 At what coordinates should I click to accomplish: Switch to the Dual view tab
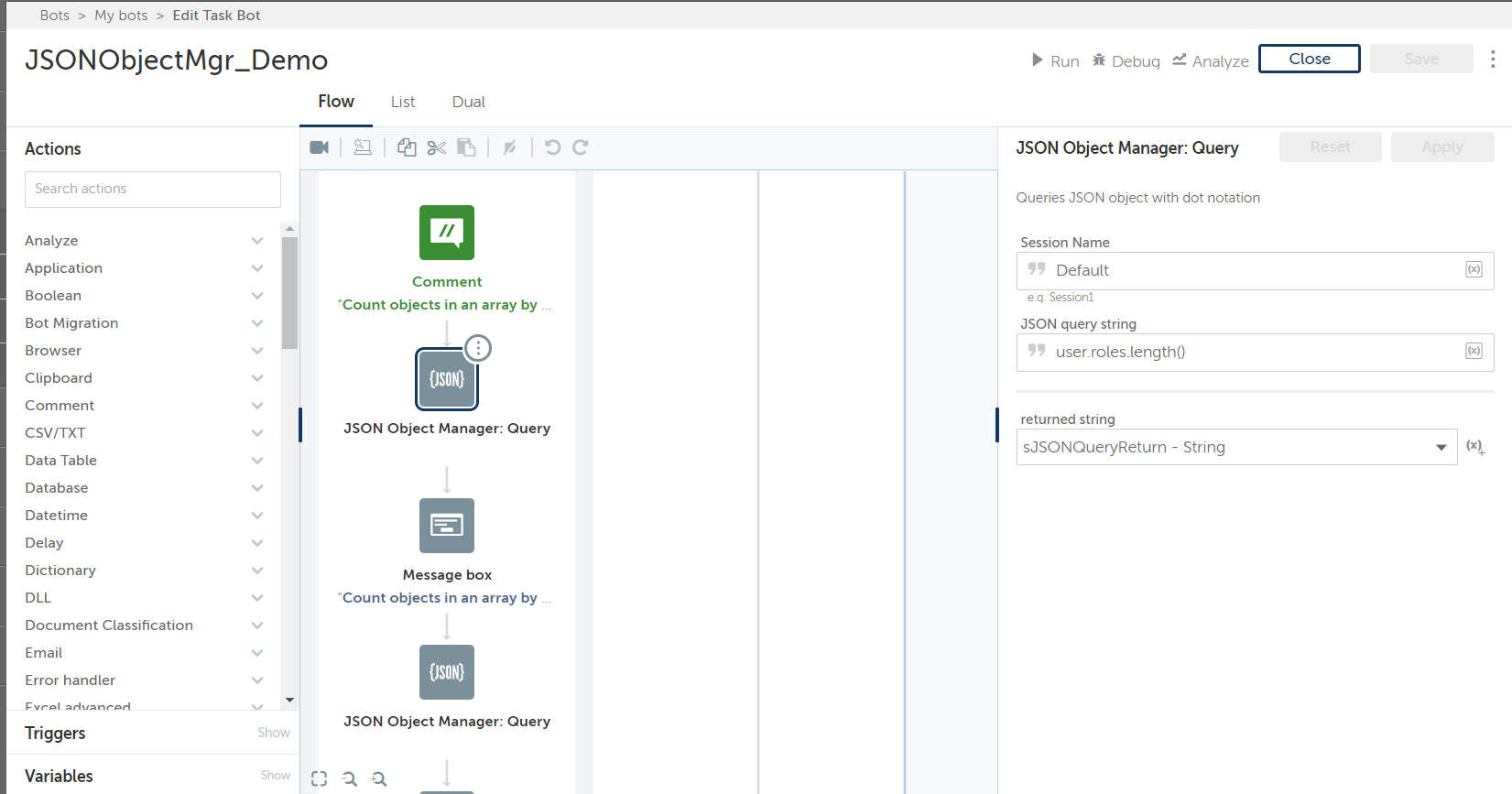pyautogui.click(x=468, y=102)
